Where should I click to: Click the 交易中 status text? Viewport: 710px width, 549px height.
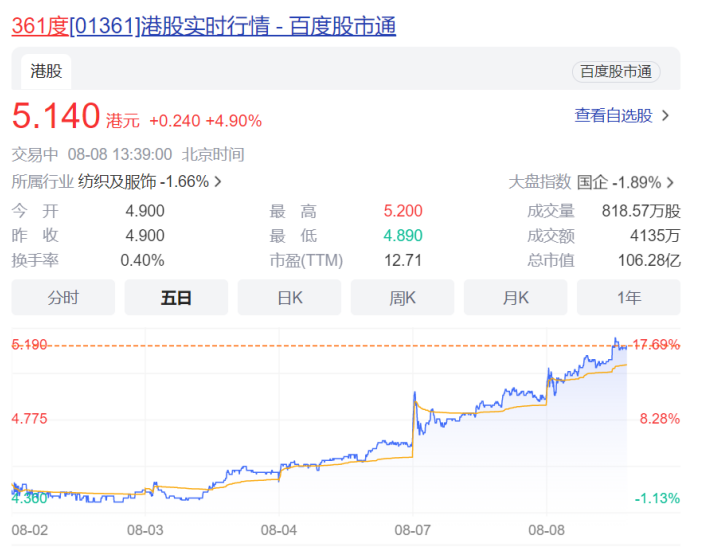click(35, 154)
